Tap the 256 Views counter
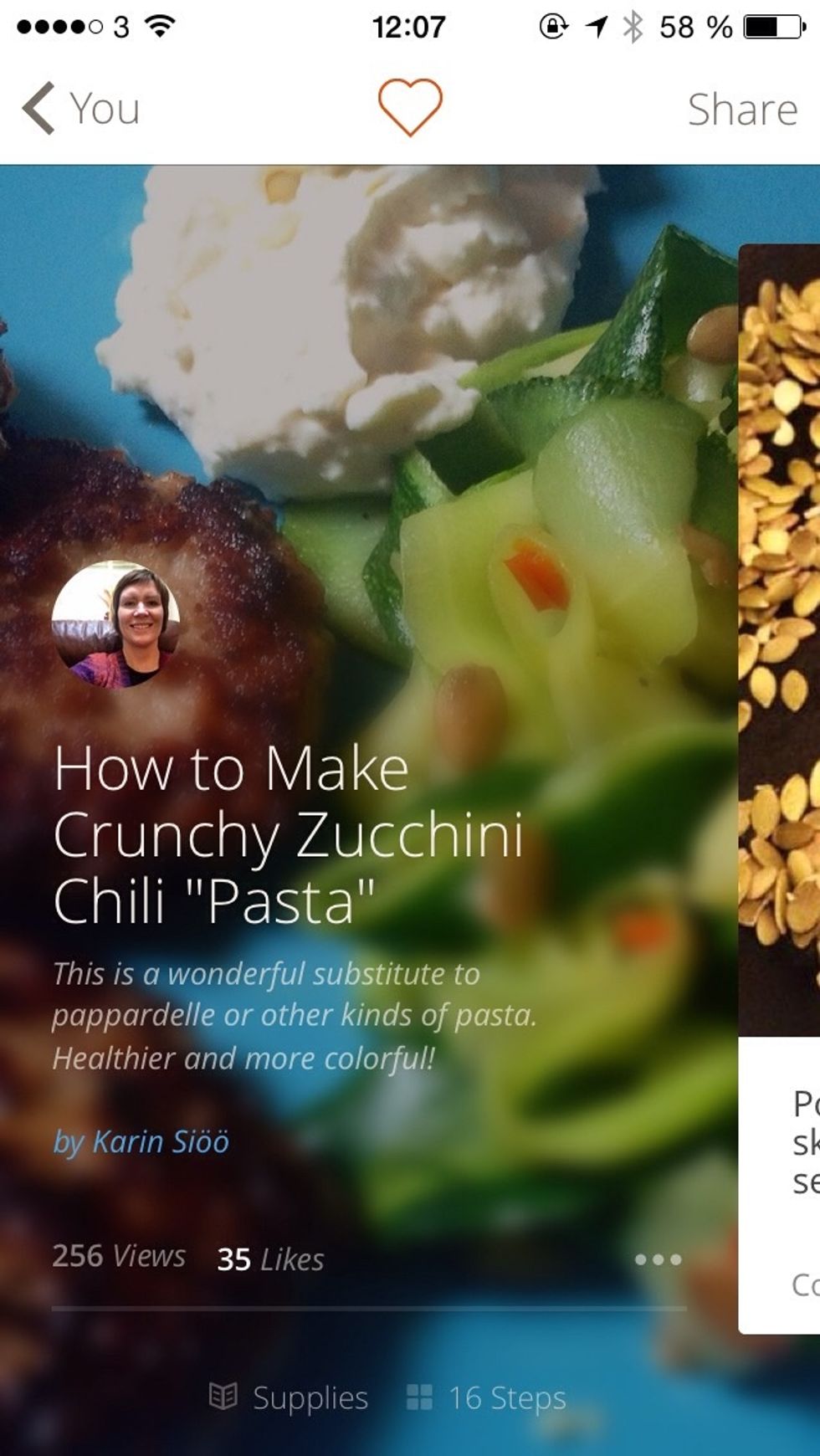 (119, 1255)
